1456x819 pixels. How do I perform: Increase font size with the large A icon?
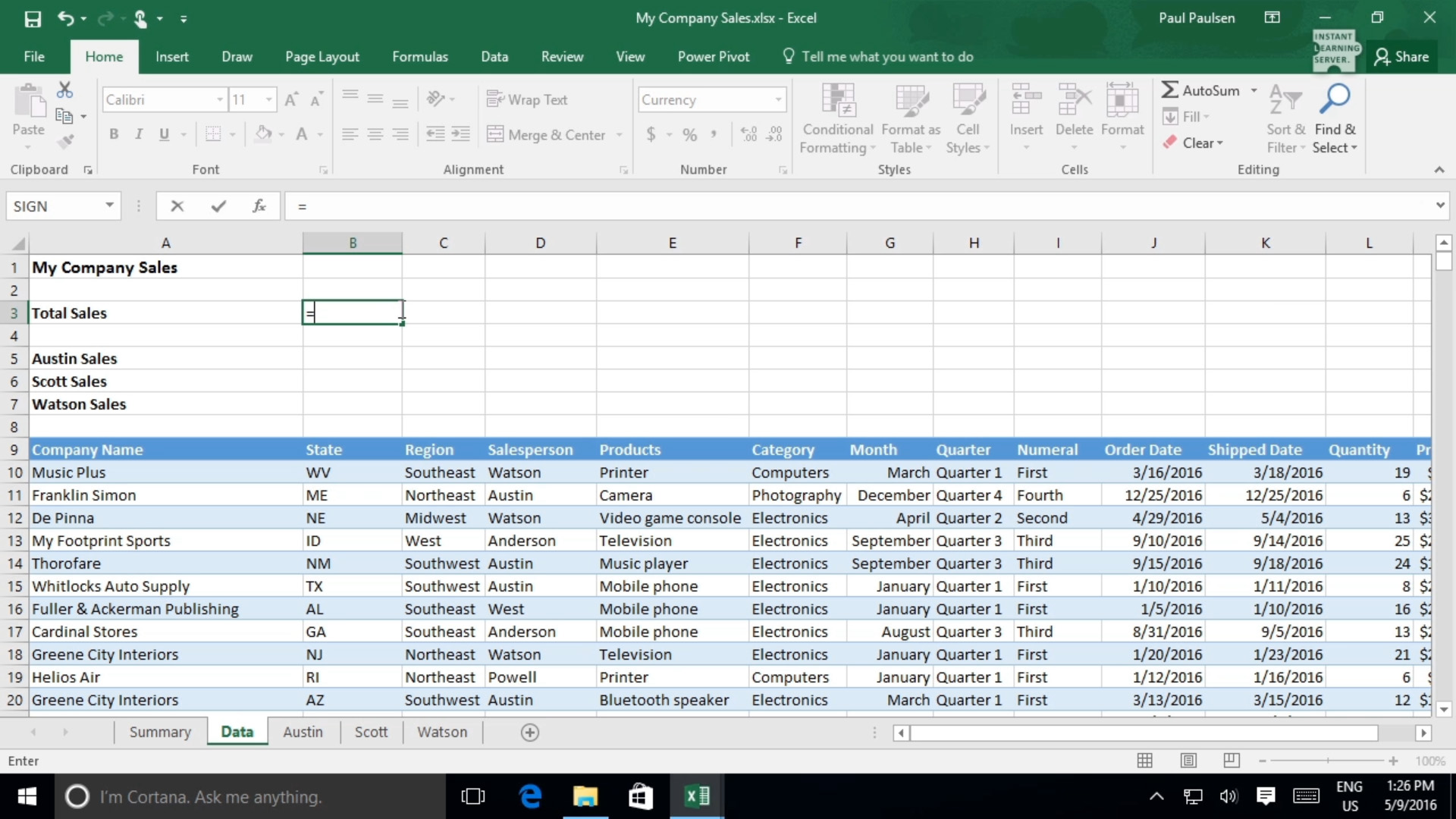291,99
